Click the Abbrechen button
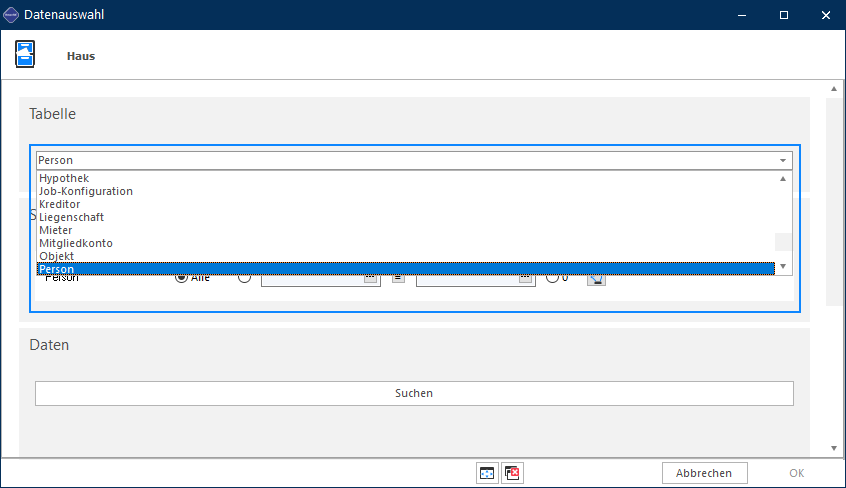 pyautogui.click(x=704, y=473)
